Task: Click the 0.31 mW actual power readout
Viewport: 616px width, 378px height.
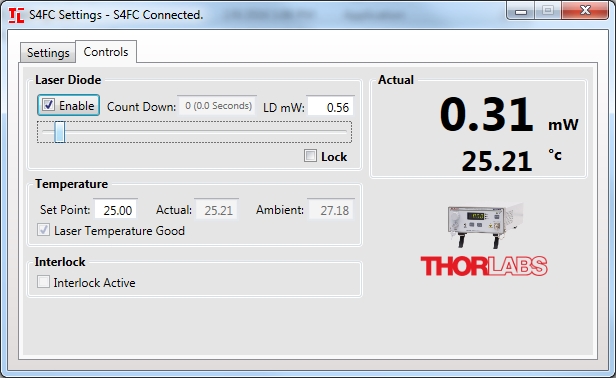Action: 509,115
